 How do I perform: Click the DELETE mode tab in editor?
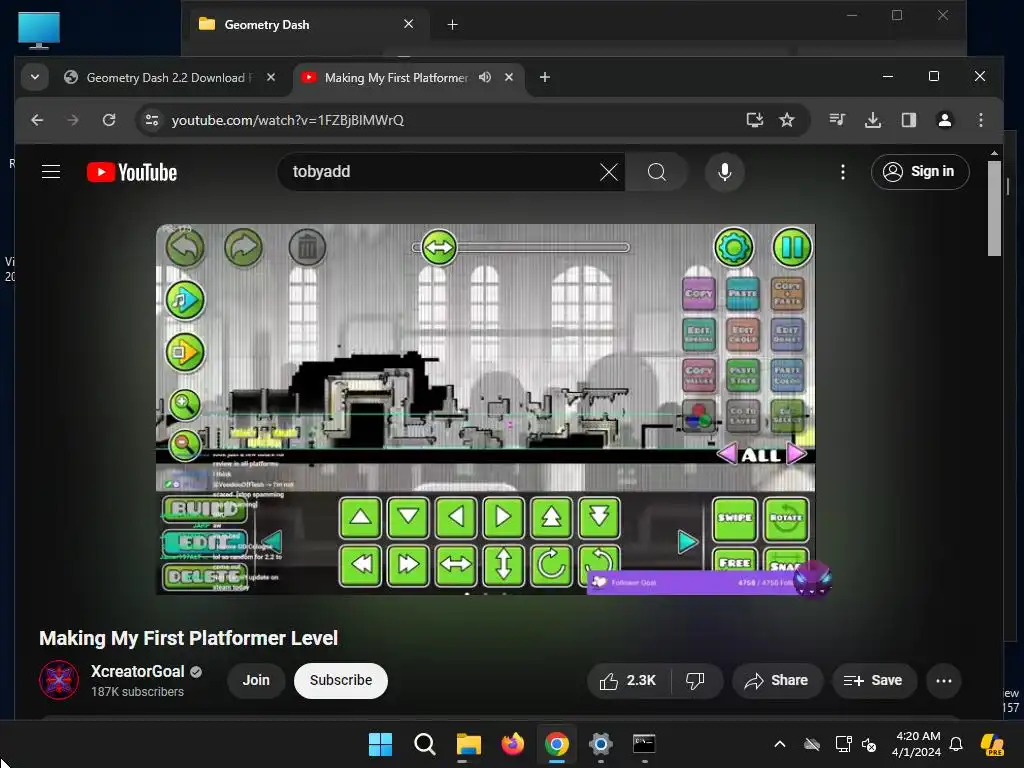(204, 577)
